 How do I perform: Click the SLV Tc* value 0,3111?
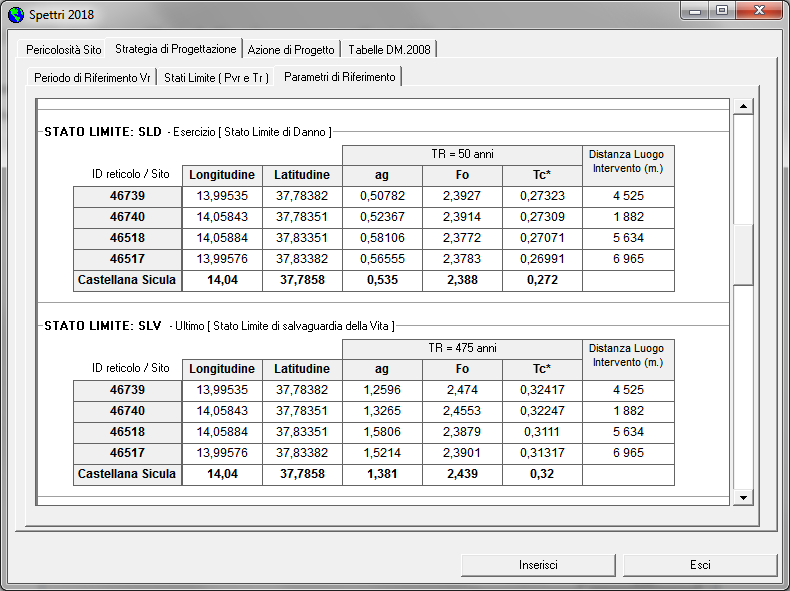(542, 432)
